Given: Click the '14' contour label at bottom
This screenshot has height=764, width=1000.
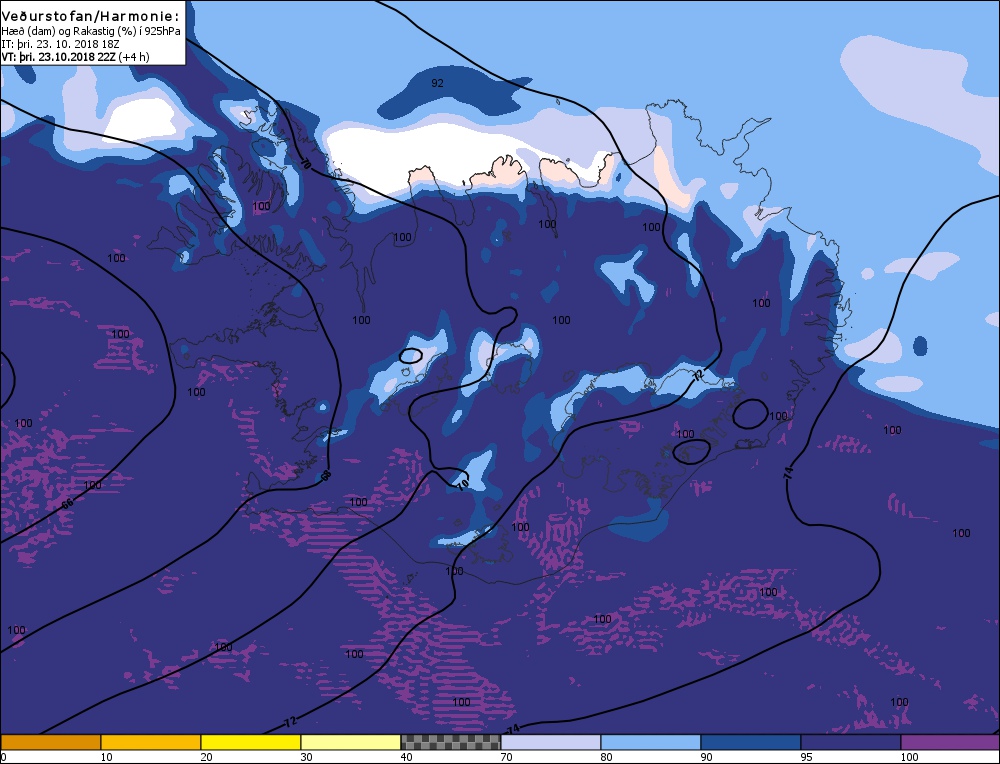Looking at the screenshot, I should [x=513, y=728].
